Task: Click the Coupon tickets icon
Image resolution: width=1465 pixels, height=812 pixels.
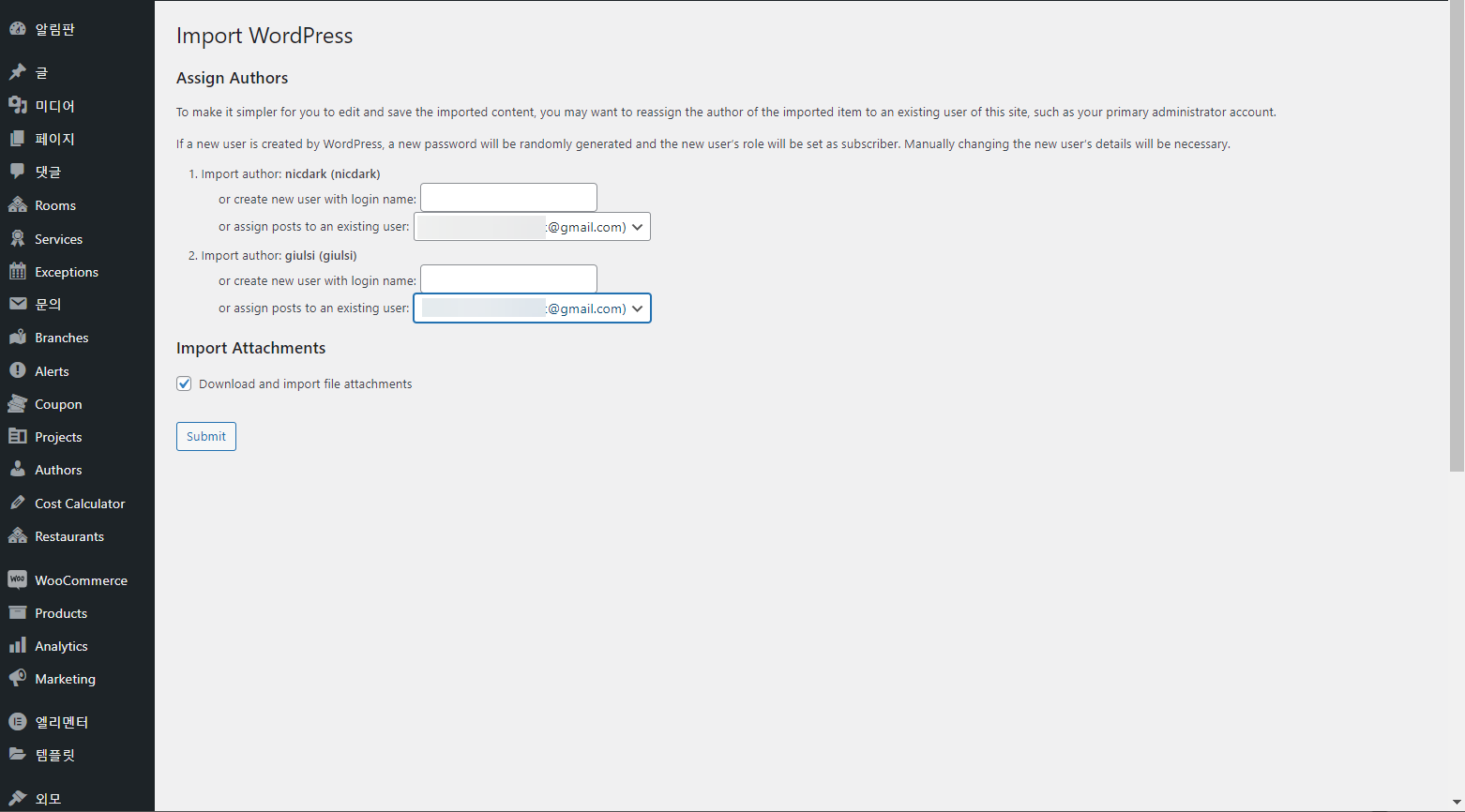Action: point(17,404)
